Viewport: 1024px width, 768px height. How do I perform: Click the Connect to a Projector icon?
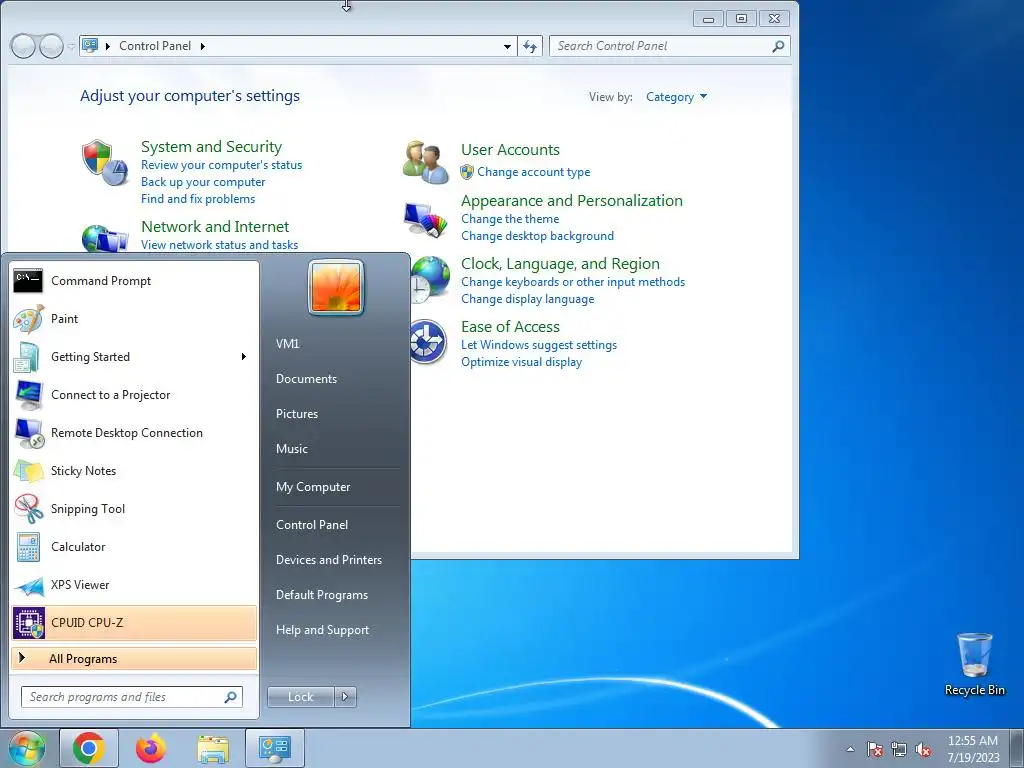pos(29,395)
